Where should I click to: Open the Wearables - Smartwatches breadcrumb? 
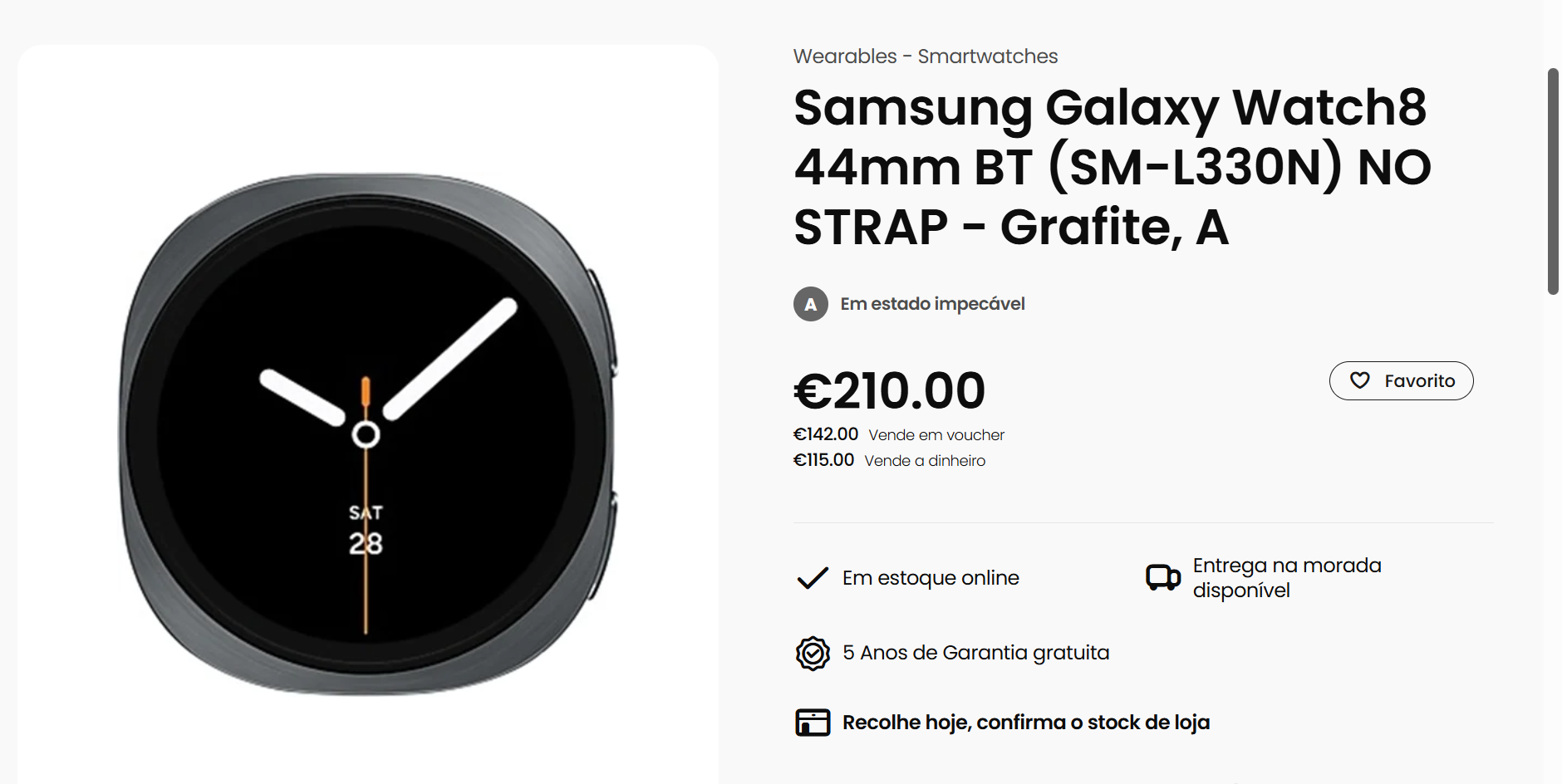pyautogui.click(x=925, y=56)
